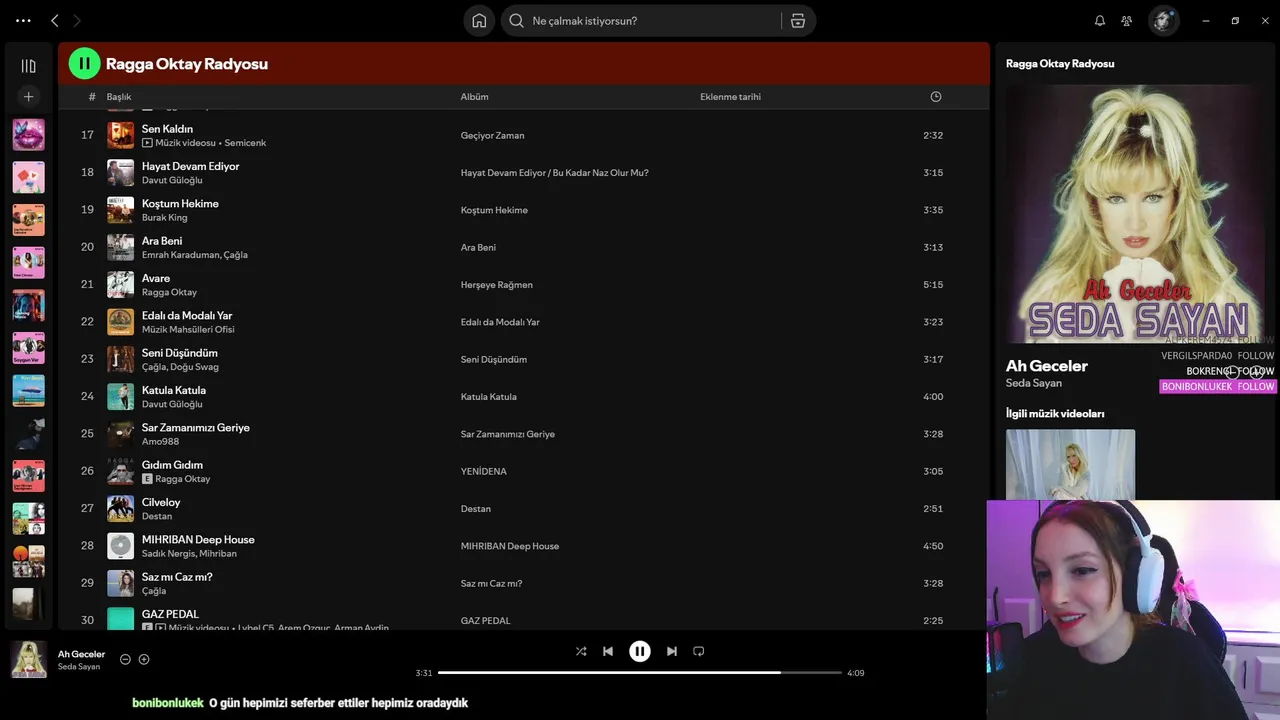Open artist Amo988
This screenshot has width=1280, height=720.
160,442
